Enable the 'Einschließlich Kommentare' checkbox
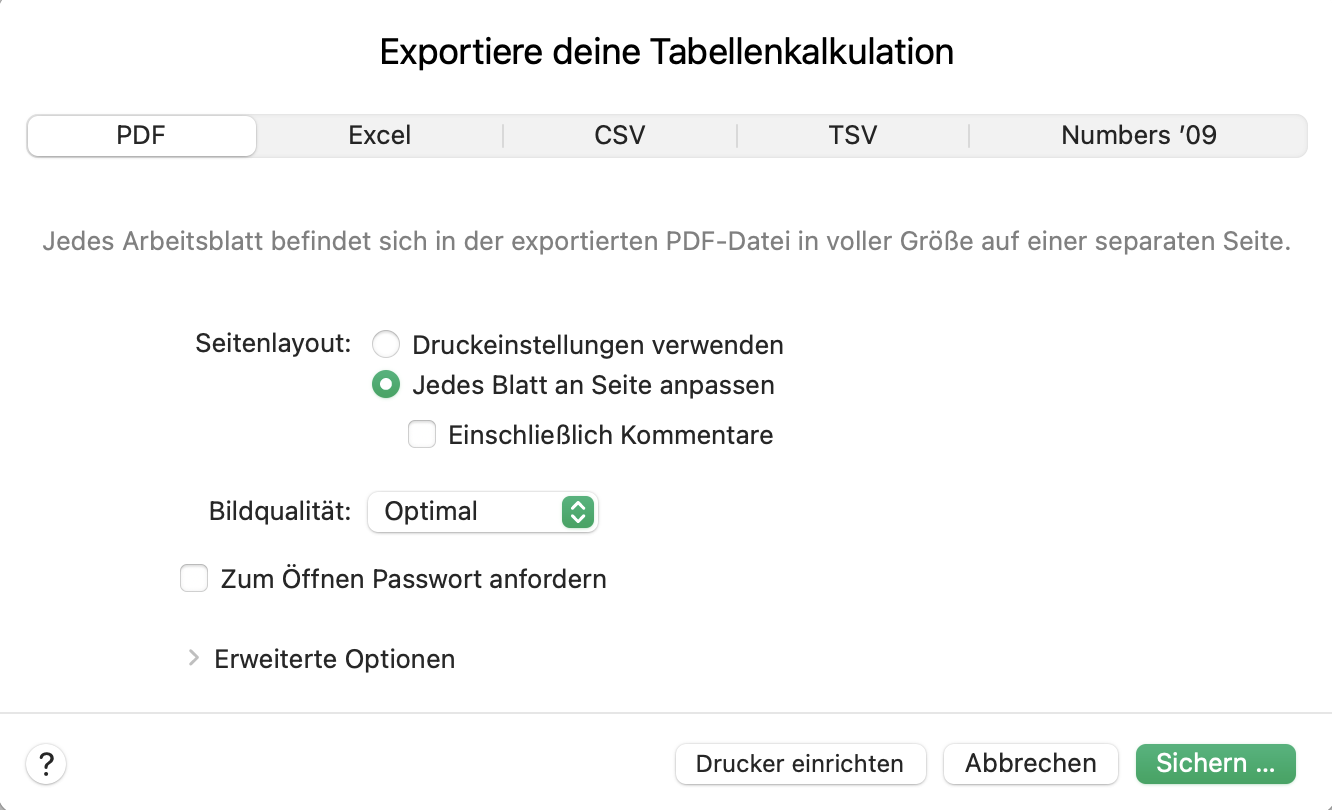Viewport: 1332px width, 810px height. click(x=422, y=435)
